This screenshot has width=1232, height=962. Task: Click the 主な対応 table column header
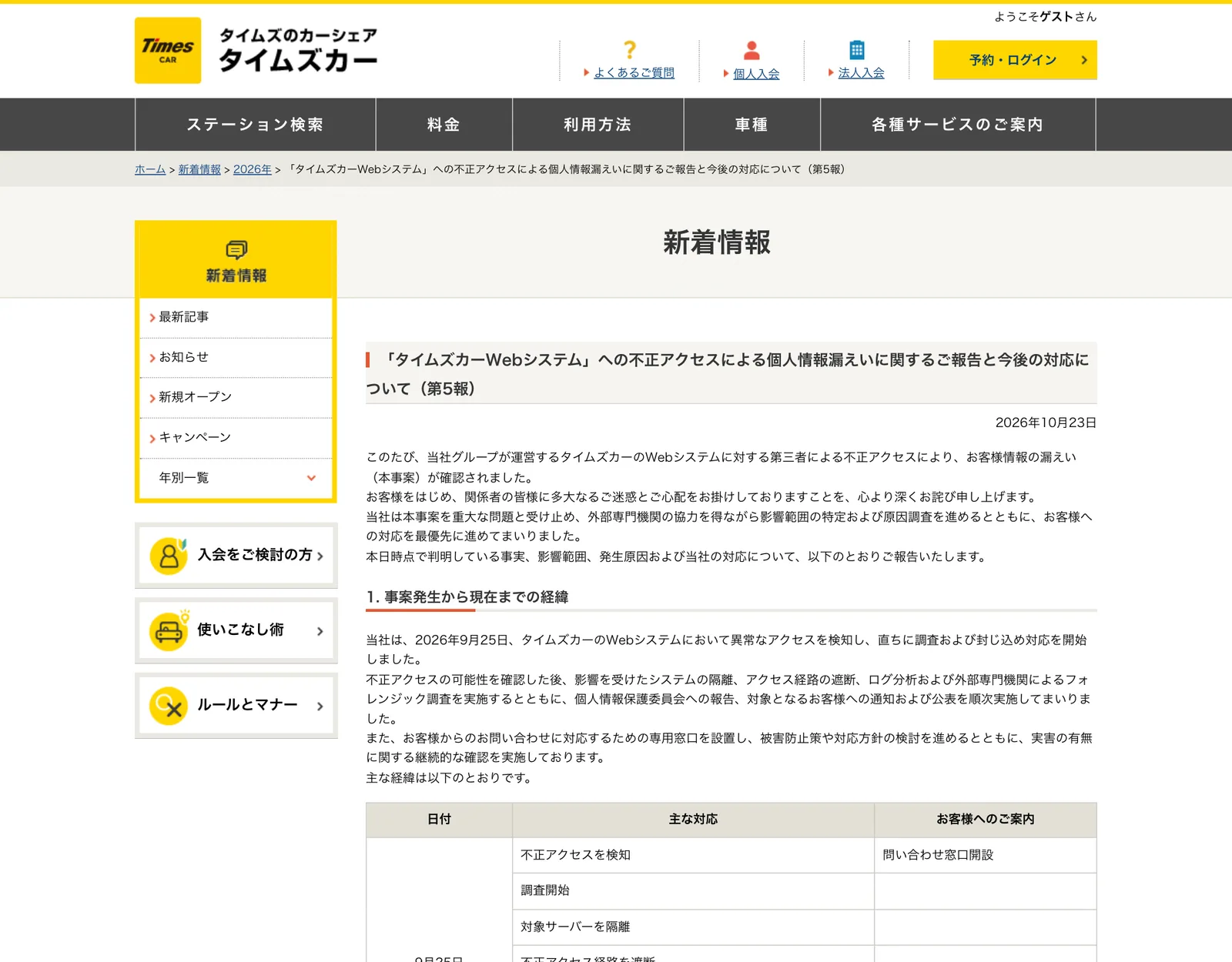point(693,820)
